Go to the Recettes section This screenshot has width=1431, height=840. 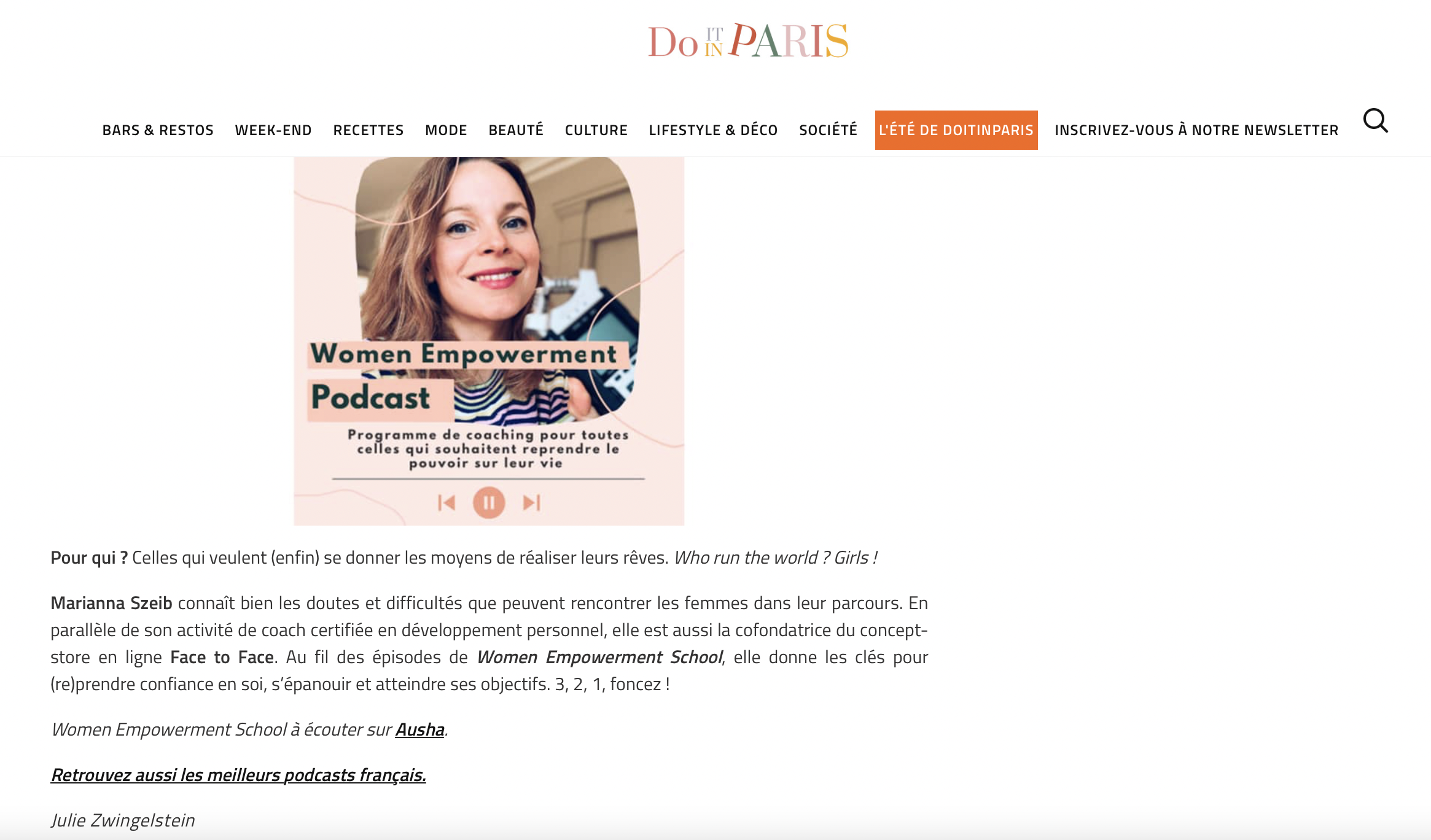(x=368, y=130)
